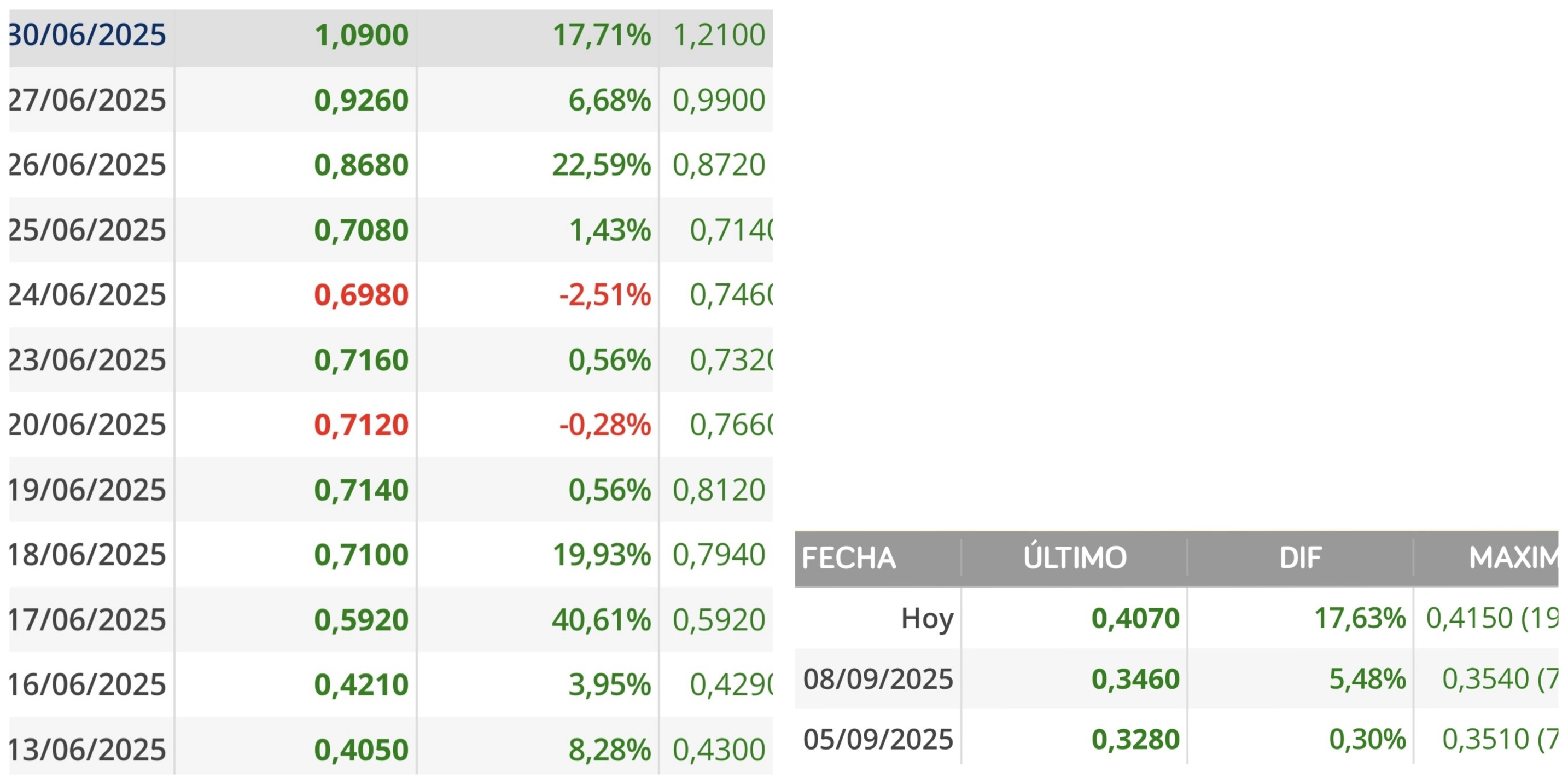Select the 17,63% difference value

pyautogui.click(x=1360, y=618)
